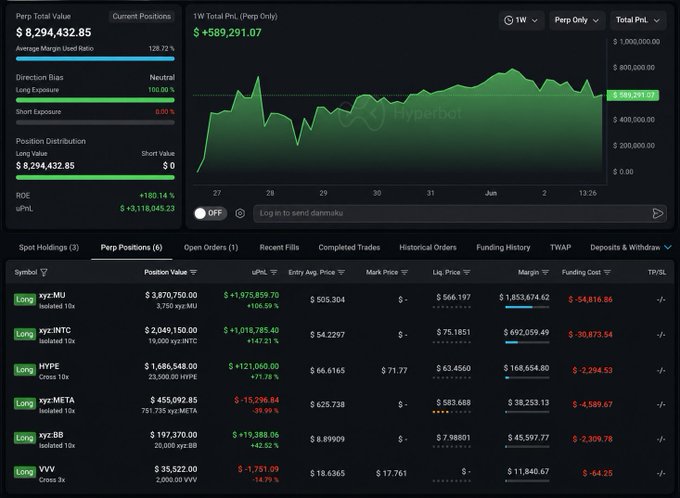Image resolution: width=680 pixels, height=498 pixels.
Task: Click the +180.14 % ROE value
Action: 157,196
